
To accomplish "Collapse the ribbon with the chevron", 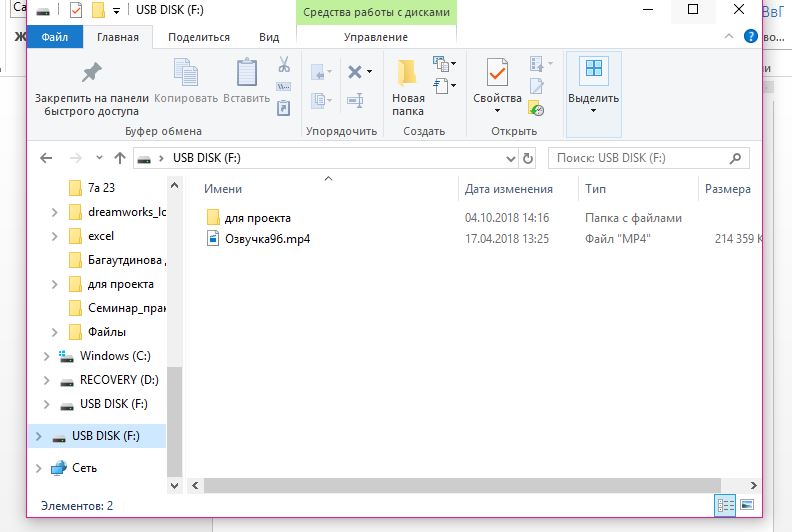I will point(729,36).
